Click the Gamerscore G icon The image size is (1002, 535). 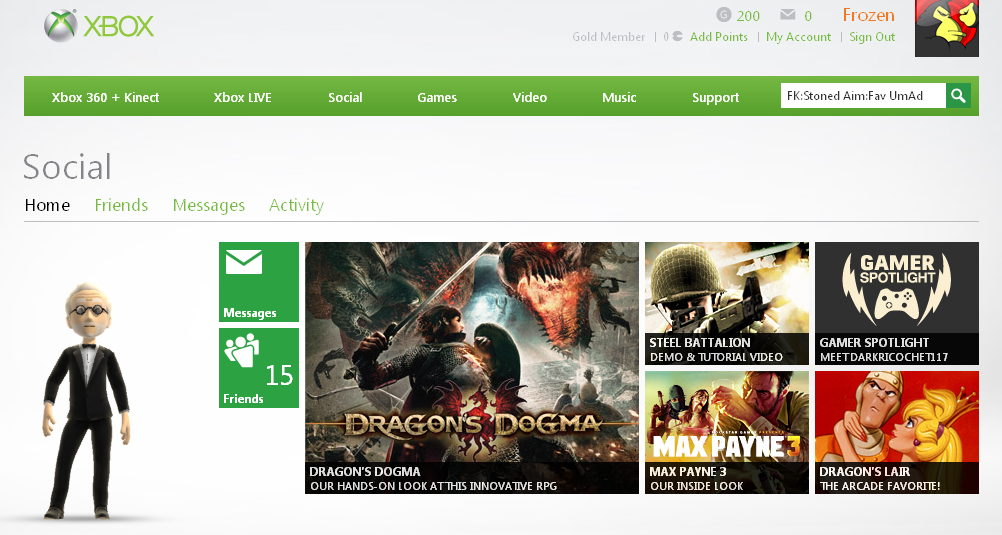pos(723,15)
